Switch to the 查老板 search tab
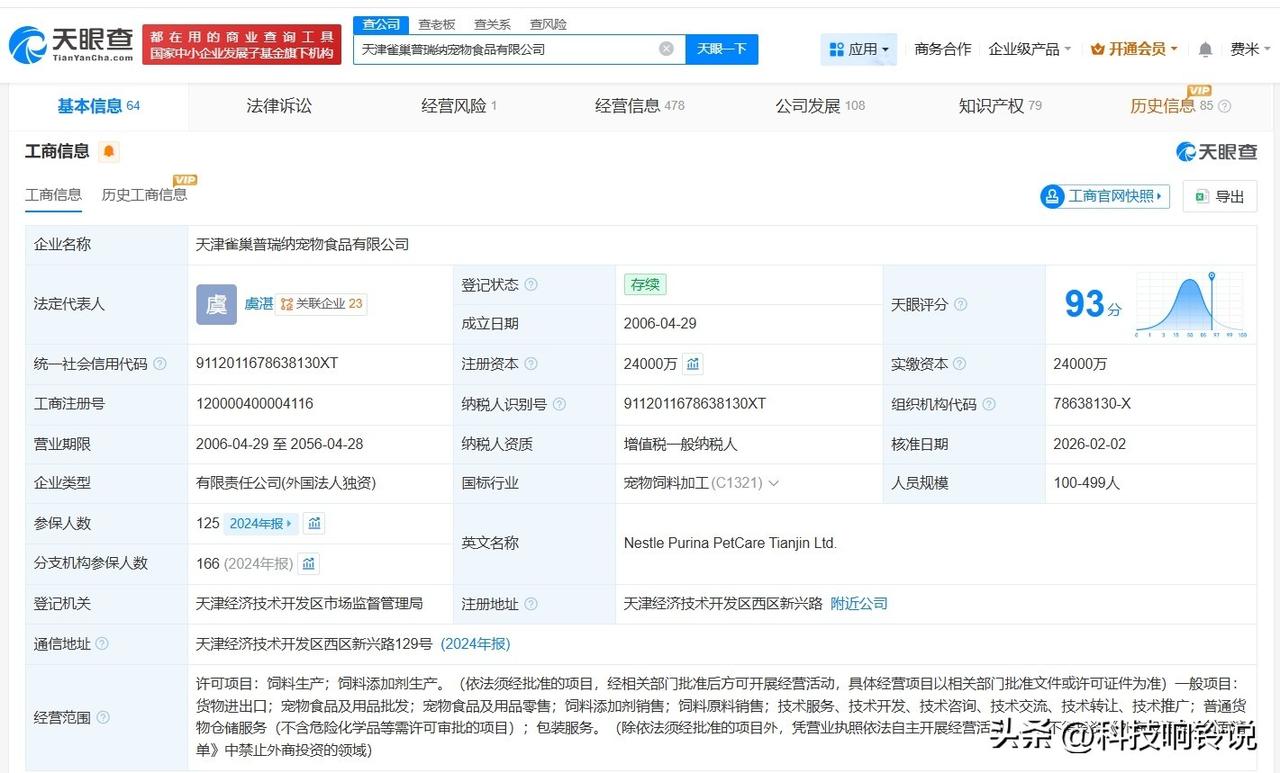 click(437, 24)
